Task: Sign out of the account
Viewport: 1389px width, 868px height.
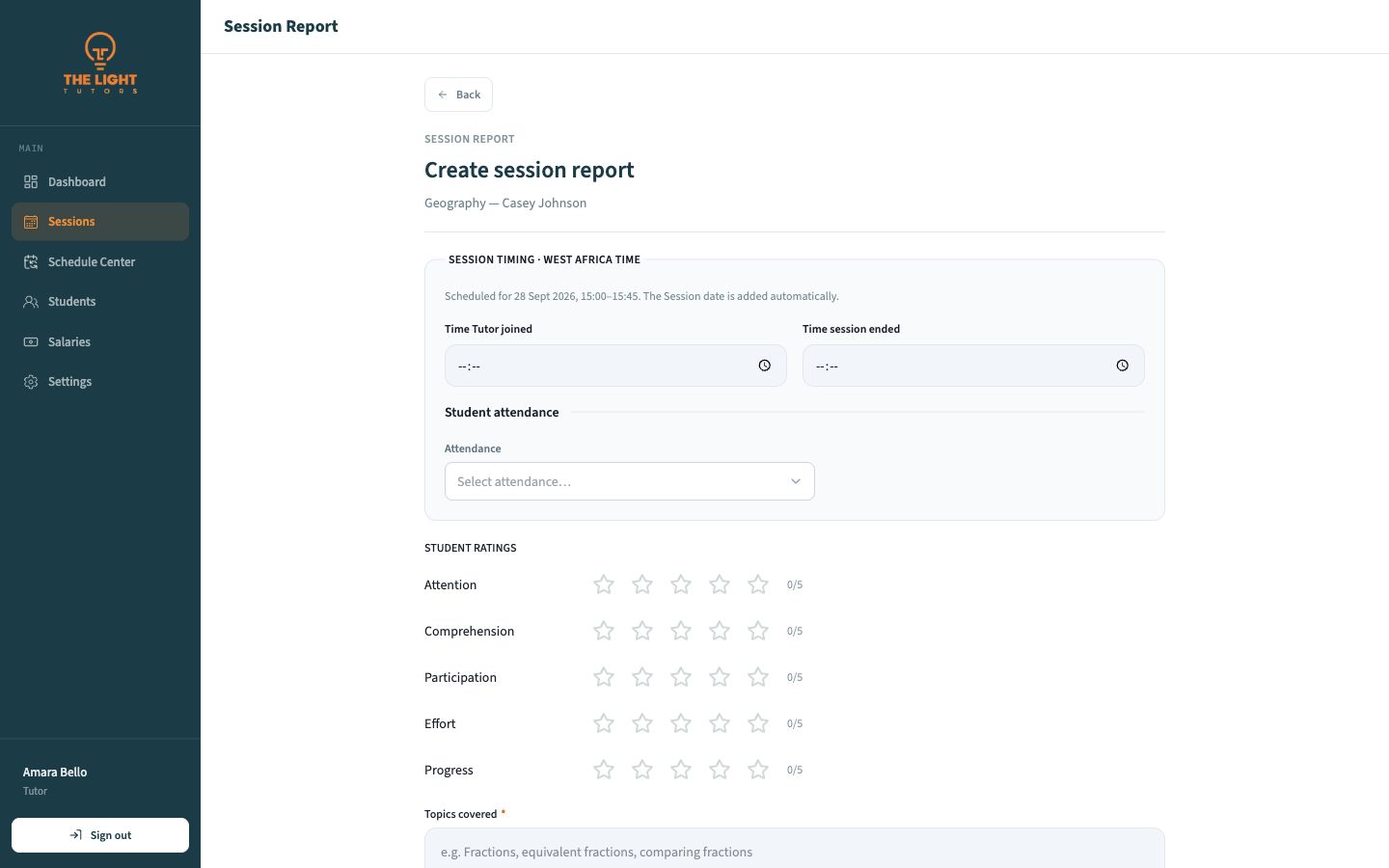Action: pos(100,835)
